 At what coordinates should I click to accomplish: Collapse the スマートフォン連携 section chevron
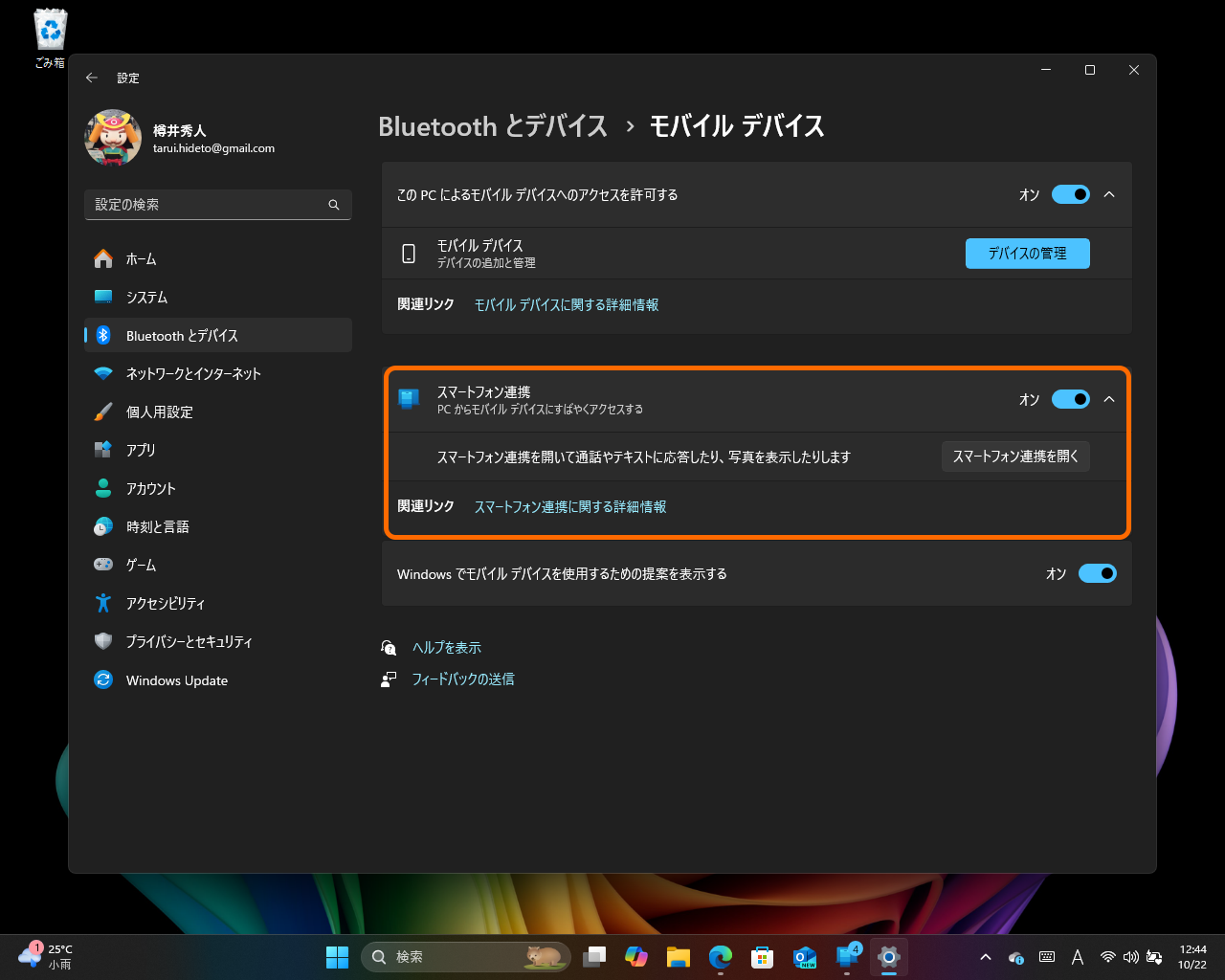1109,399
